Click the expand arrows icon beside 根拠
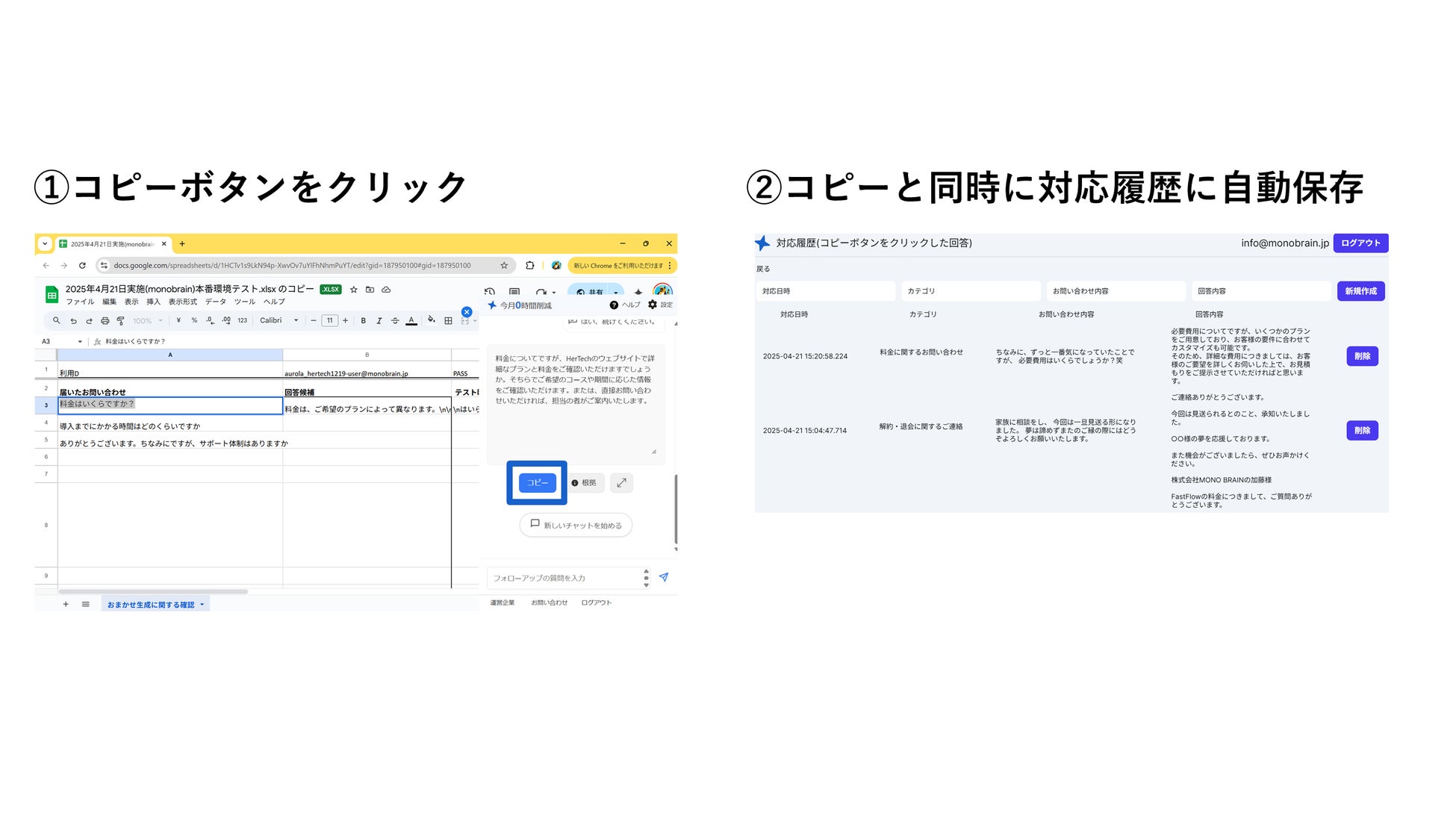The image size is (1456, 819). [621, 483]
